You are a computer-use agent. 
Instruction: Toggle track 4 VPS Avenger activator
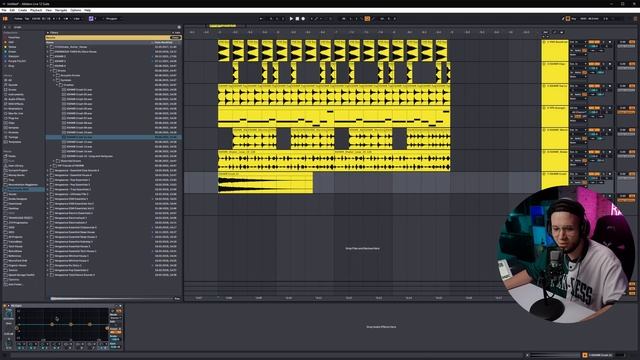[x=594, y=108]
